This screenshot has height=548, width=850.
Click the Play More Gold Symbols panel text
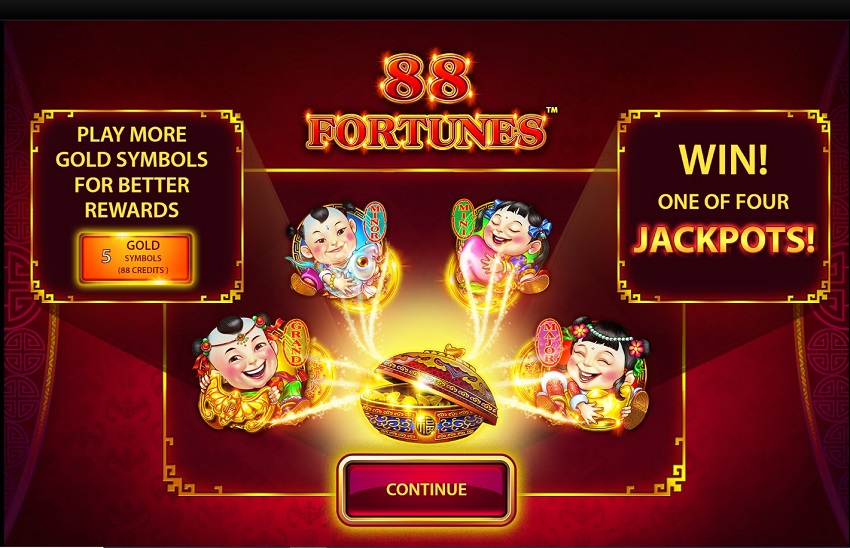(x=132, y=172)
